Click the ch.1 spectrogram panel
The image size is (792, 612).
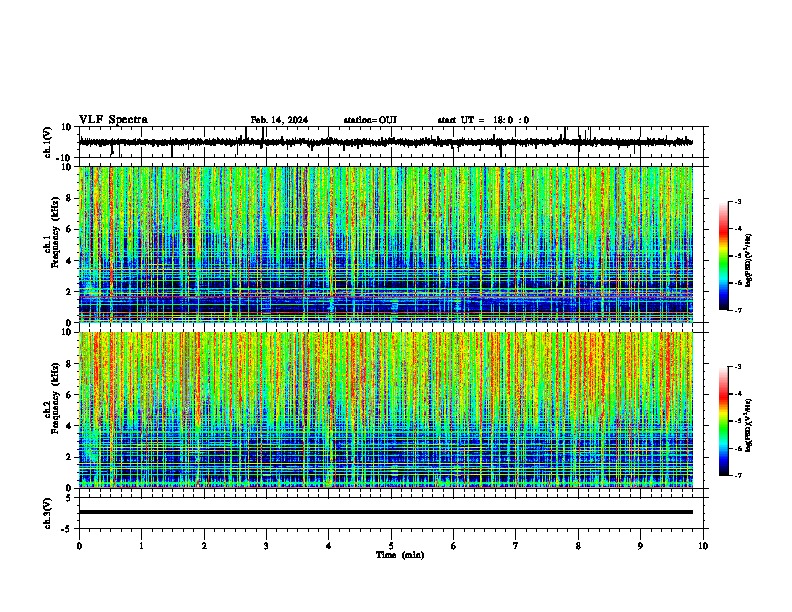[x=386, y=244]
